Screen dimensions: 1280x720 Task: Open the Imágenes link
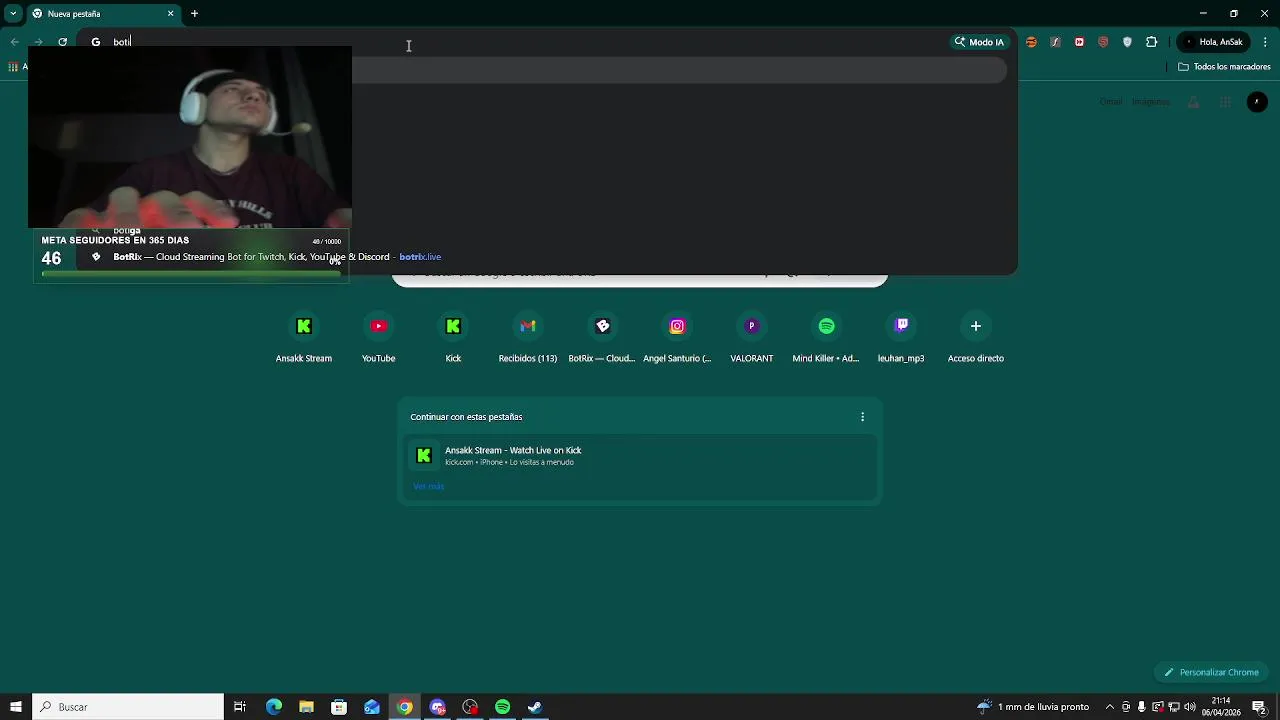point(1151,102)
